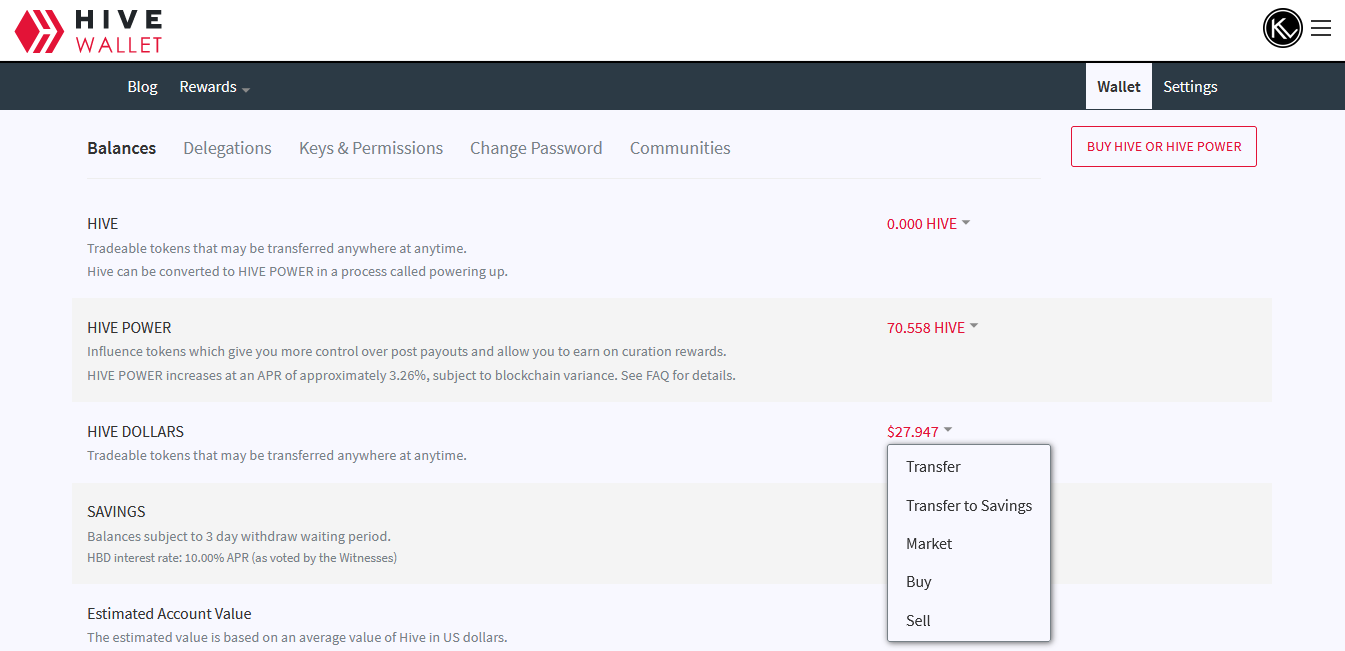
Task: Collapse the $27.947 Hive Dollars dropdown
Action: coord(919,432)
